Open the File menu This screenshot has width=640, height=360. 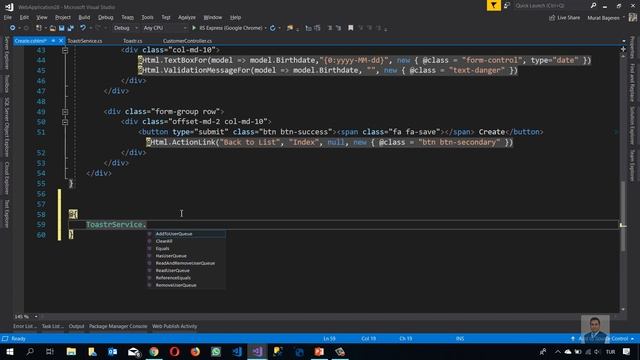click(x=8, y=18)
